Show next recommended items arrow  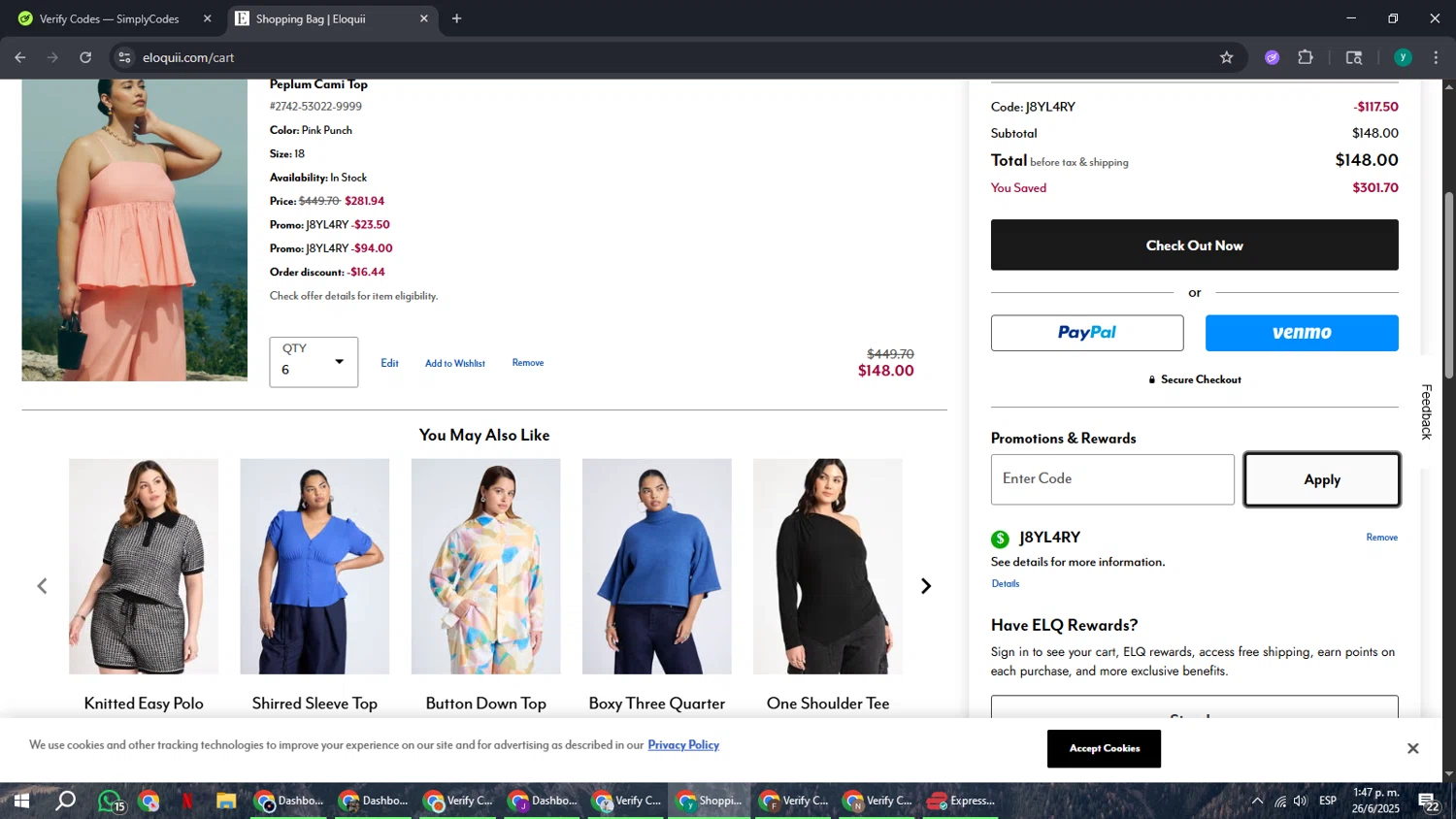[x=926, y=586]
